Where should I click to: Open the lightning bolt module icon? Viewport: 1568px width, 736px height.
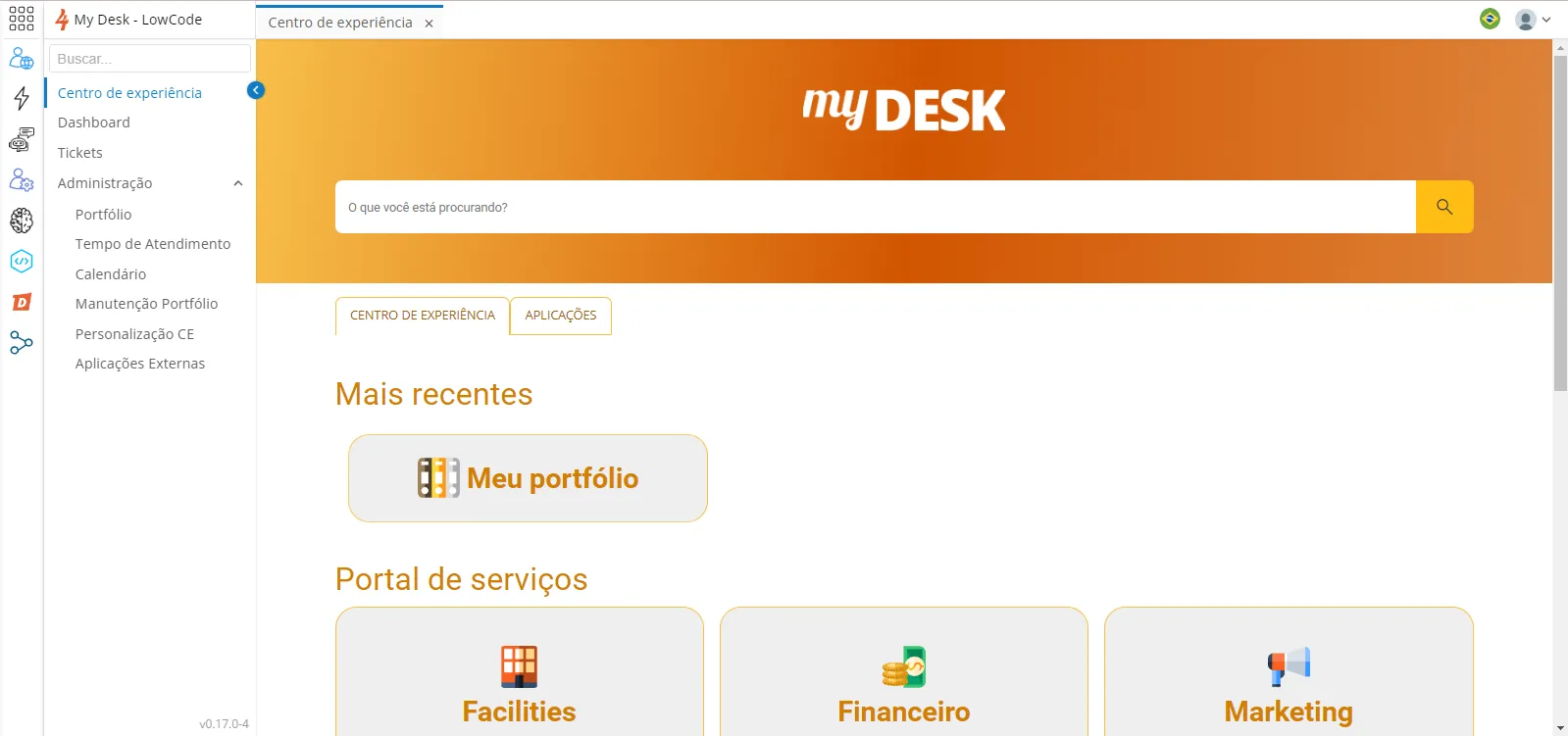(x=22, y=98)
